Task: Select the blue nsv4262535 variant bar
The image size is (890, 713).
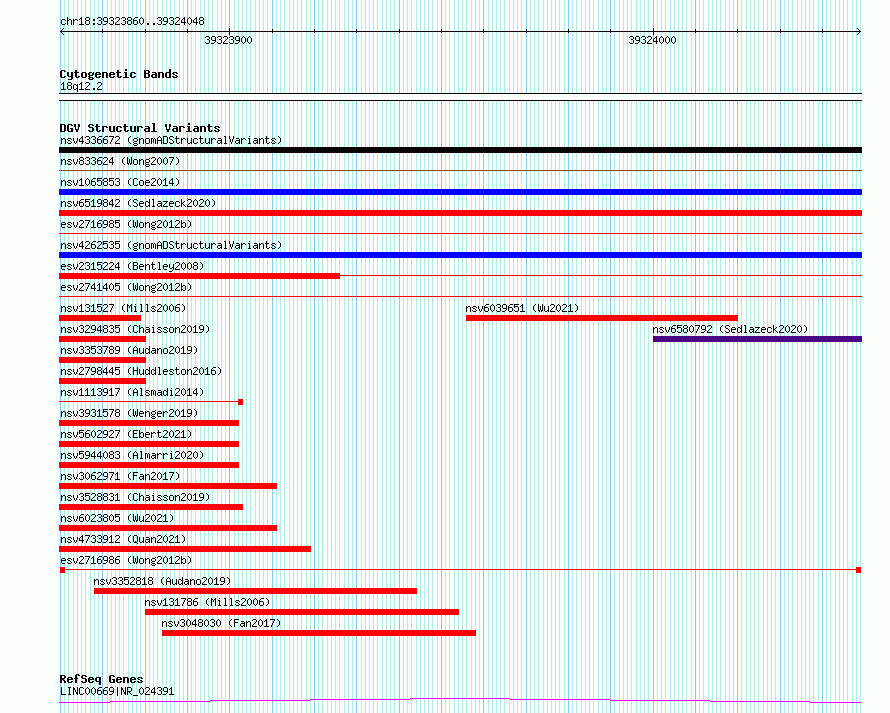Action: (460, 255)
